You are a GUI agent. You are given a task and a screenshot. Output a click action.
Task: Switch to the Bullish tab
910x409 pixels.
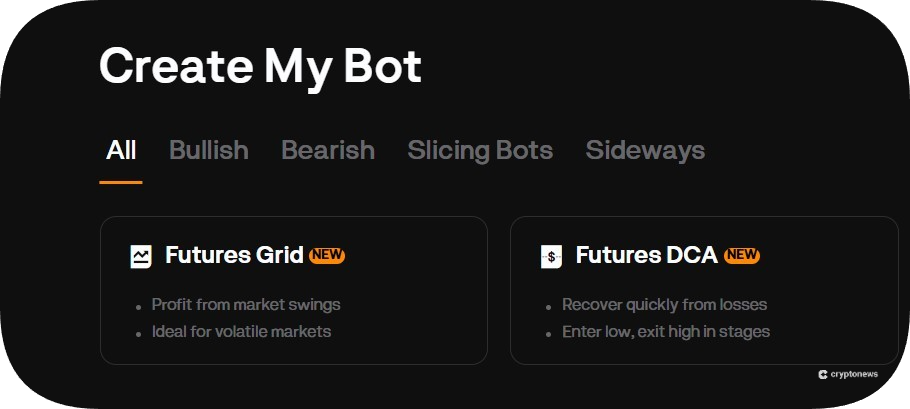pyautogui.click(x=209, y=150)
